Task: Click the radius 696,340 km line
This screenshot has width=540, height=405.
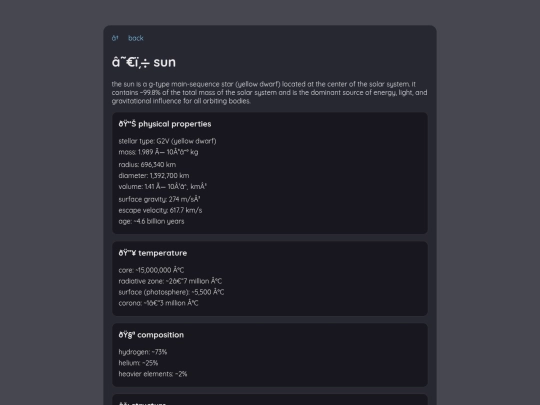Action: (x=147, y=165)
